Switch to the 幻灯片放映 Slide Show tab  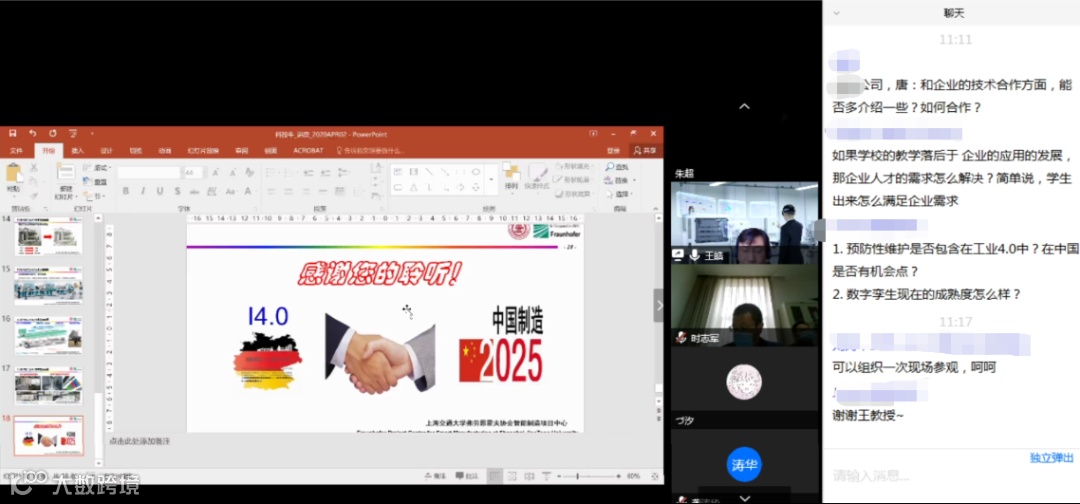click(x=203, y=150)
